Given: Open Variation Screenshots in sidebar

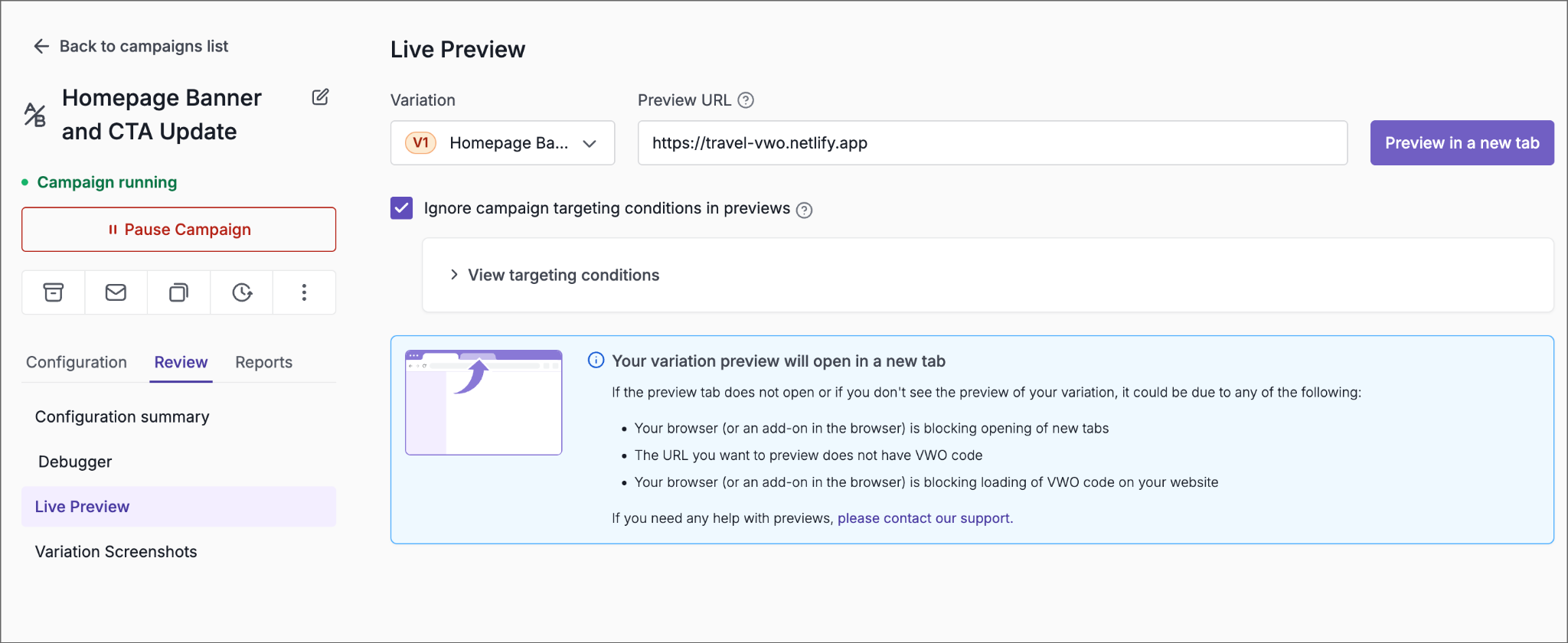Looking at the screenshot, I should (x=116, y=552).
